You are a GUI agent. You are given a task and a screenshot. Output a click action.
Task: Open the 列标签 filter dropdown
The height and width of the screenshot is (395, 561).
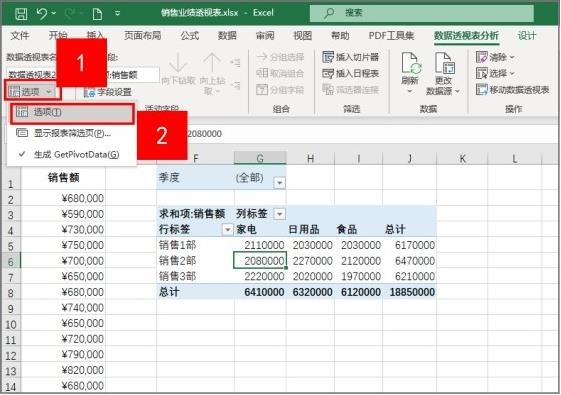[279, 214]
